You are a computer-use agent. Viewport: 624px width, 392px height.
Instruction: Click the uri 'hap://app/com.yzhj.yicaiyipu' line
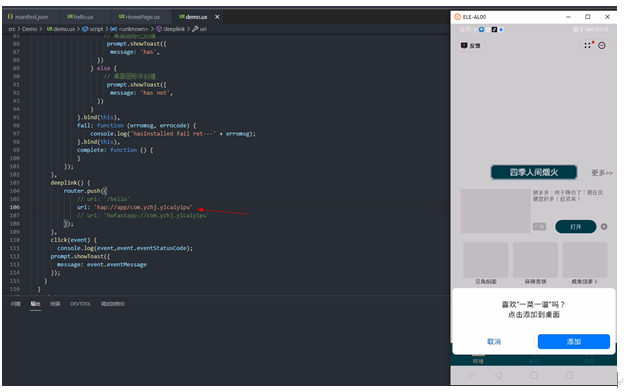tap(135, 207)
